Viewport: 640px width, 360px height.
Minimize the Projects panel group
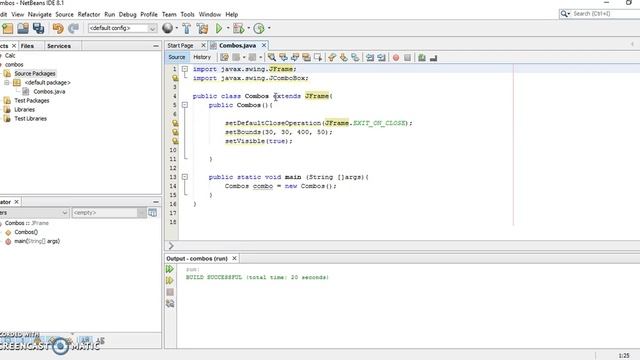point(156,46)
